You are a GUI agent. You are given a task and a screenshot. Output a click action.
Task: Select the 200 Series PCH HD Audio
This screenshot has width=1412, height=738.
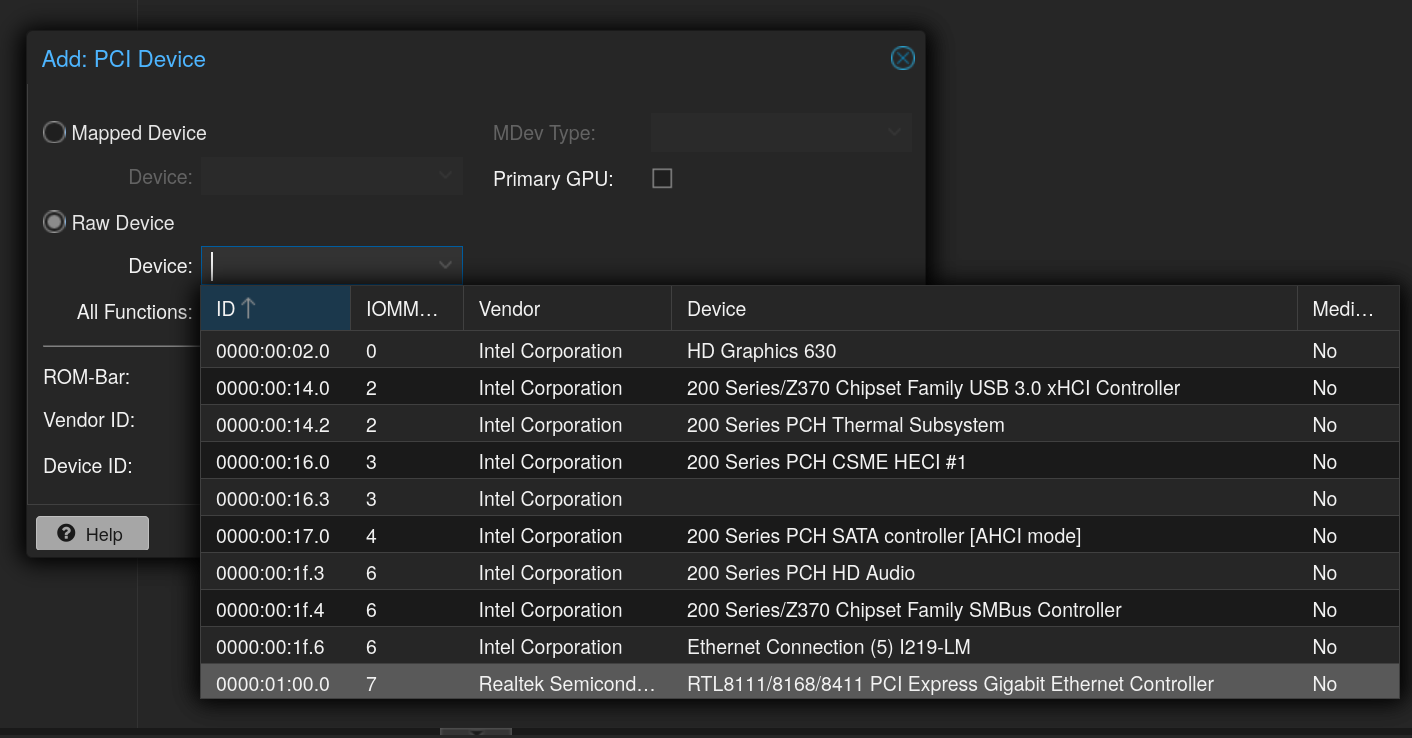800,573
